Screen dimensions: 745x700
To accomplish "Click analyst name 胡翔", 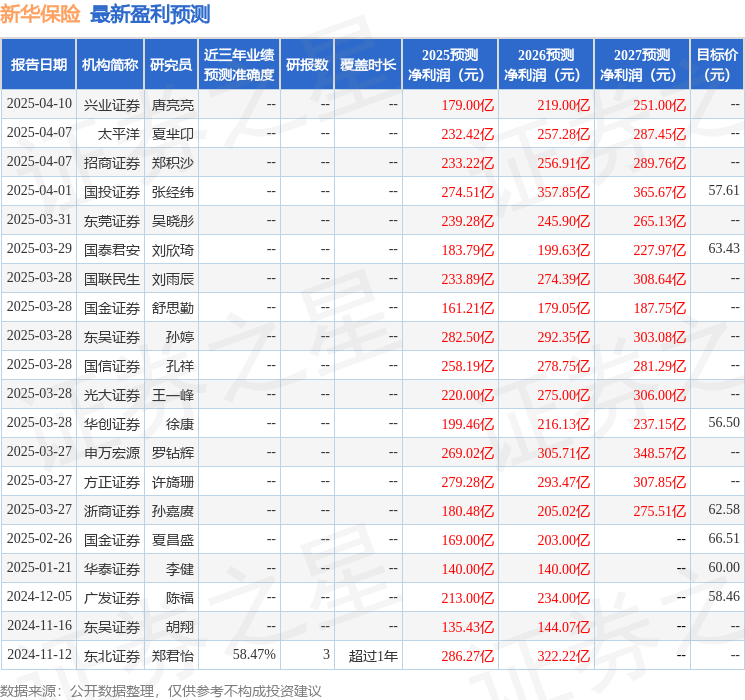I will coord(180,627).
